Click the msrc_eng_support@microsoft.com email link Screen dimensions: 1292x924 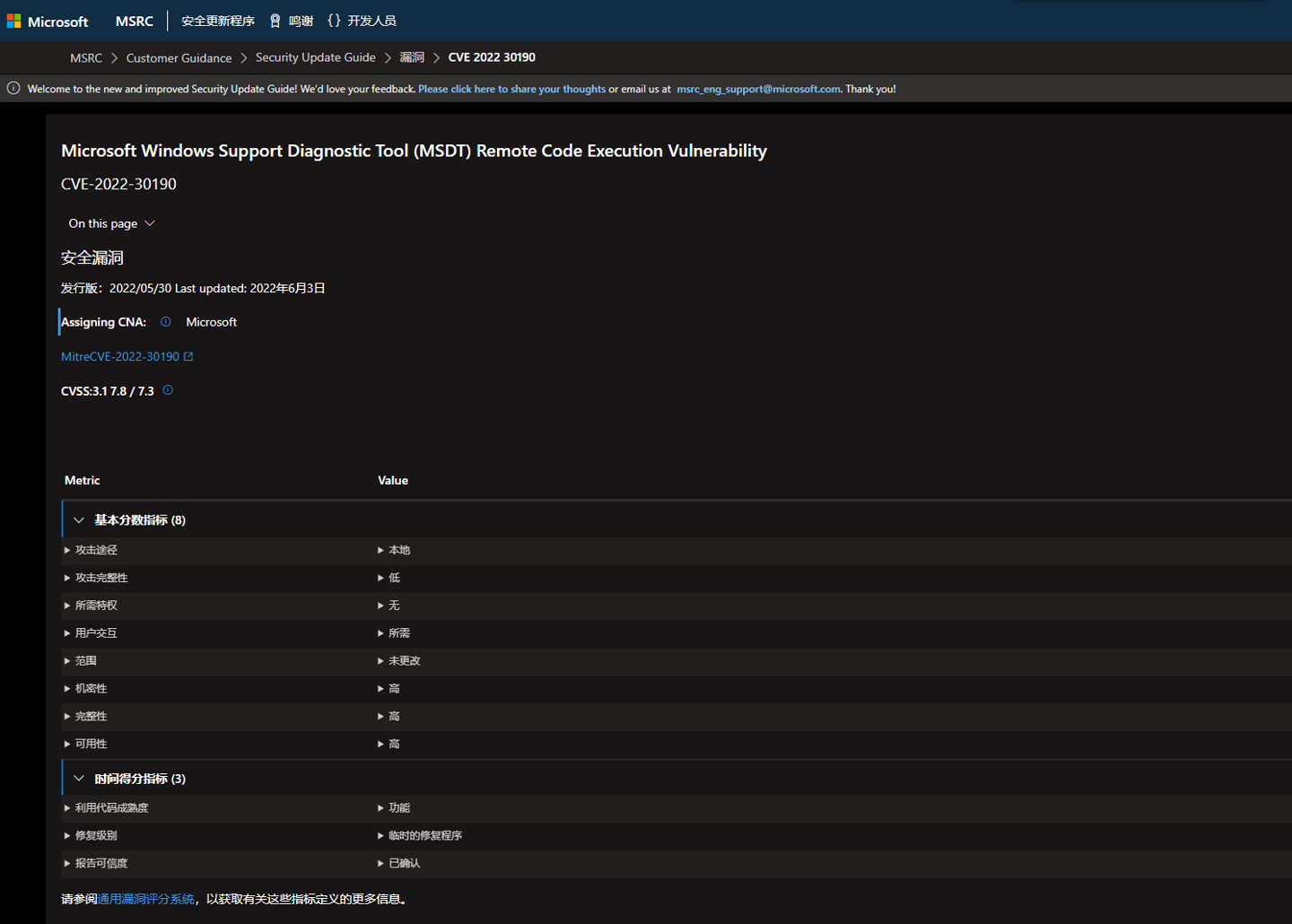coord(758,89)
